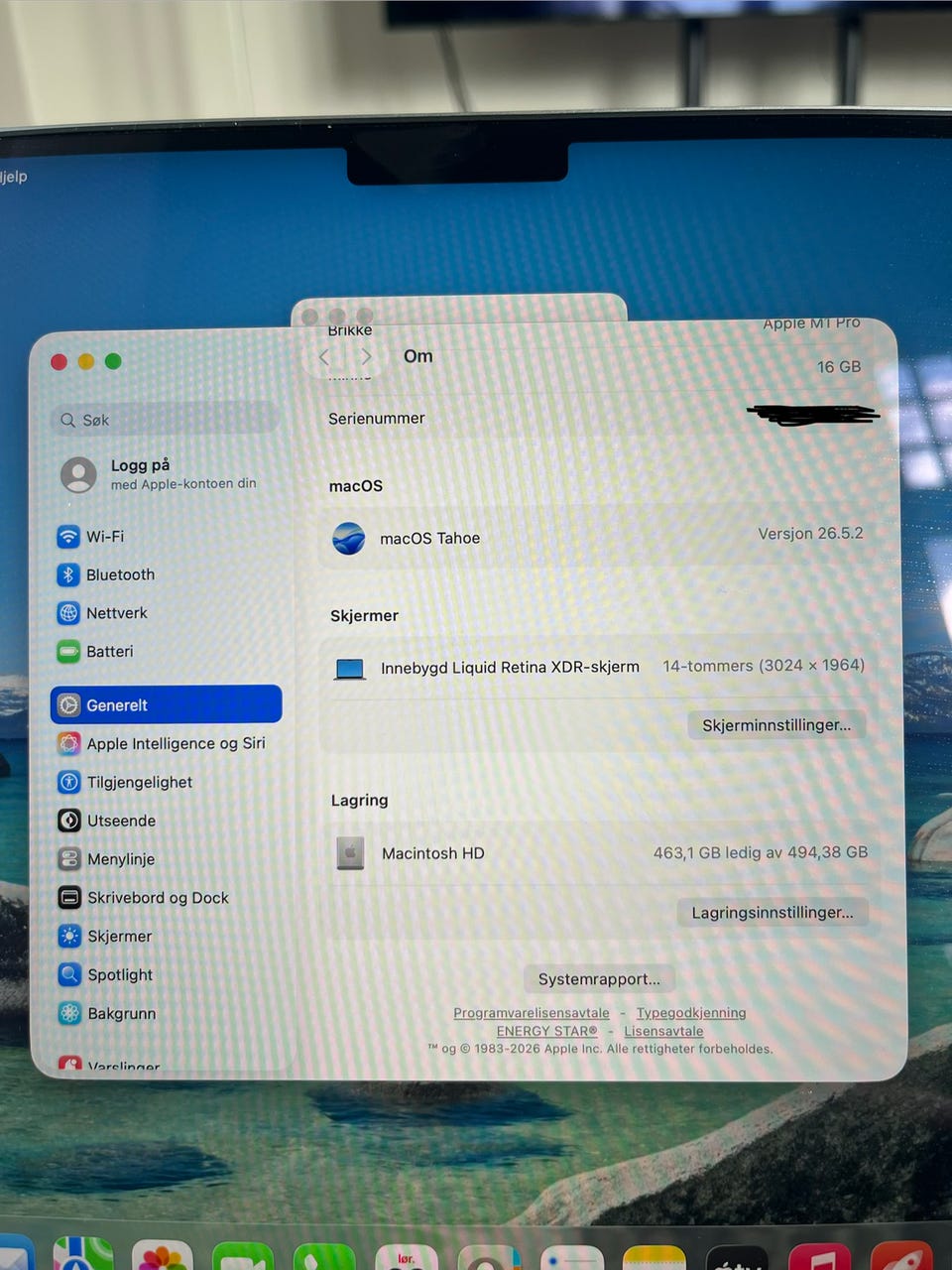Open Maps from the Dock
This screenshot has width=952, height=1270.
coord(82,1254)
